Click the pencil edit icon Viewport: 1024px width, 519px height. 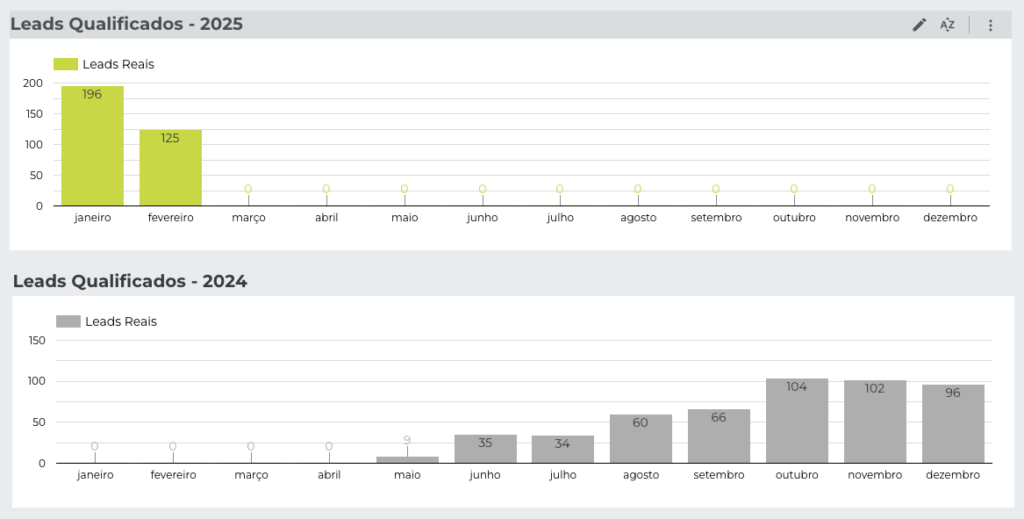coord(919,25)
